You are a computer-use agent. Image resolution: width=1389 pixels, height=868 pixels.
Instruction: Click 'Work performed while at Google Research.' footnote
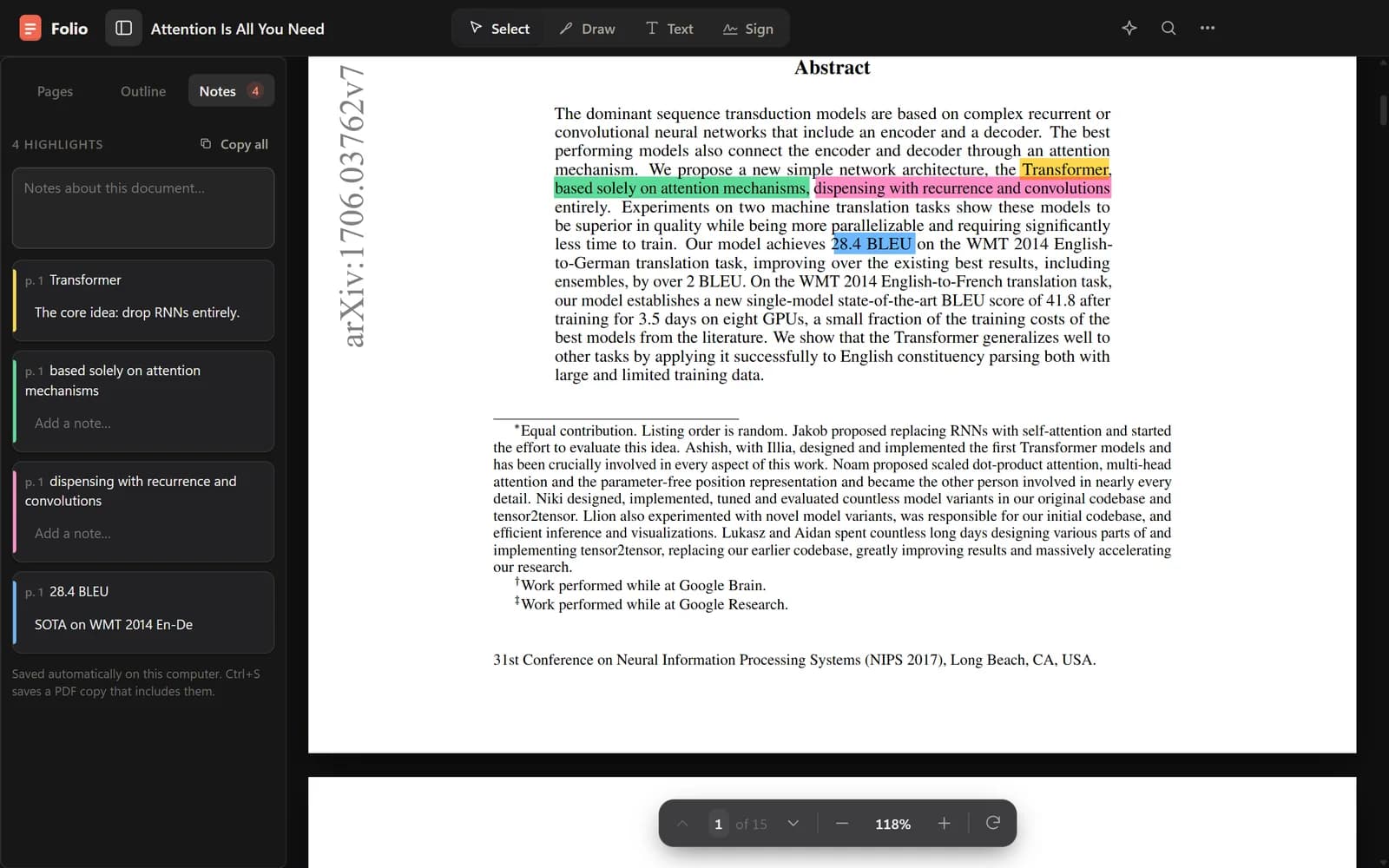coord(655,605)
